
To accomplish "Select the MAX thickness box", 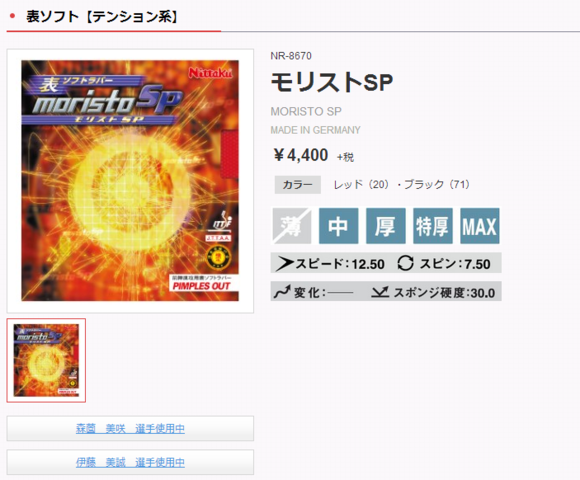I will (x=479, y=226).
